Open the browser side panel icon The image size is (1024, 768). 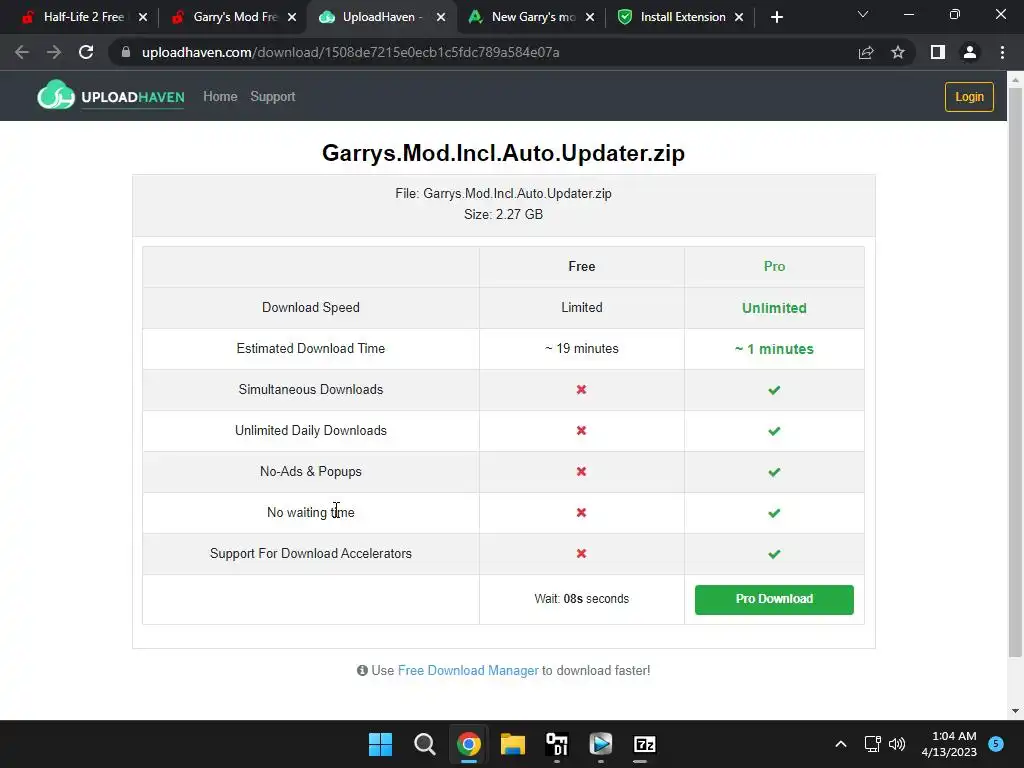point(938,52)
